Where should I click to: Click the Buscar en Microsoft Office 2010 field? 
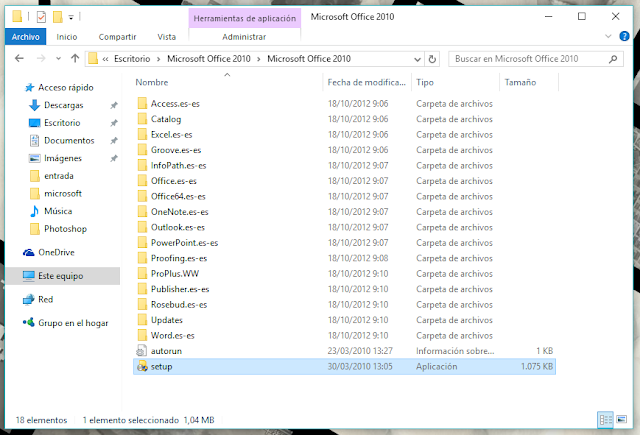click(x=536, y=59)
